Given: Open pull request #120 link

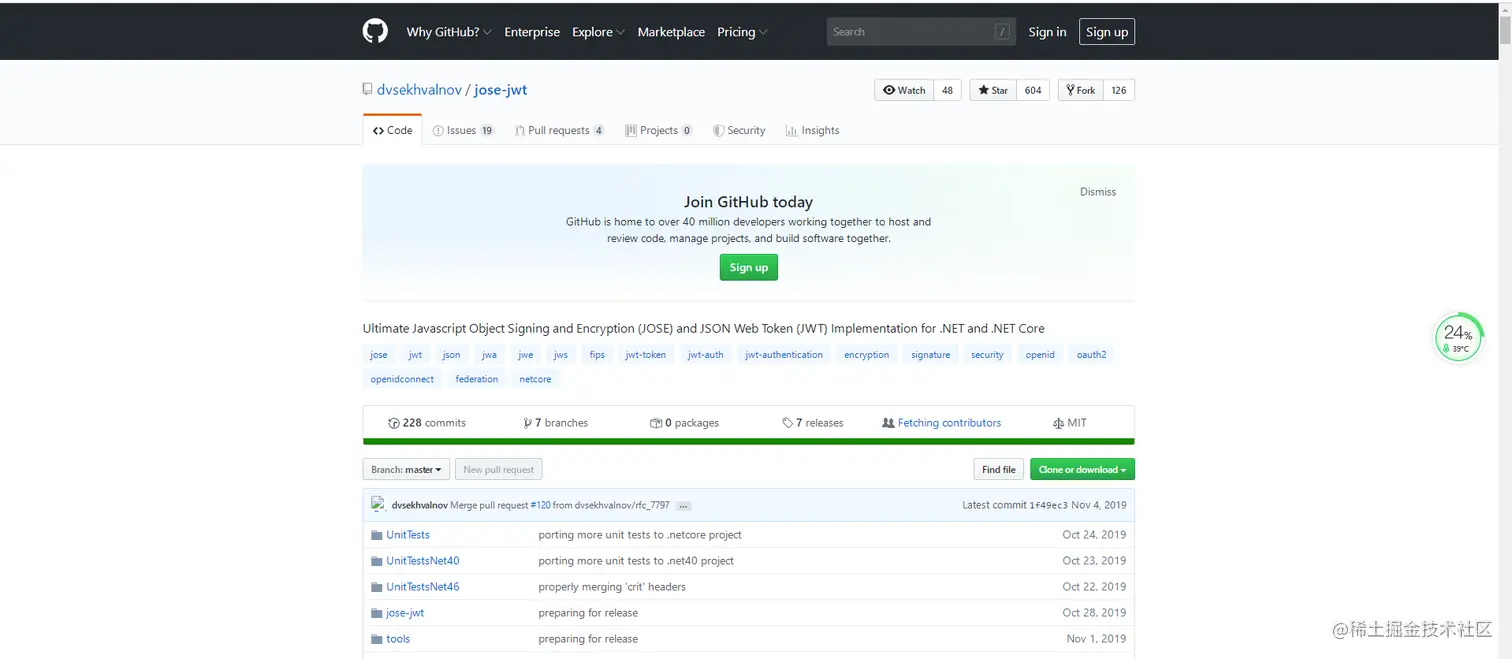Looking at the screenshot, I should [x=540, y=506].
